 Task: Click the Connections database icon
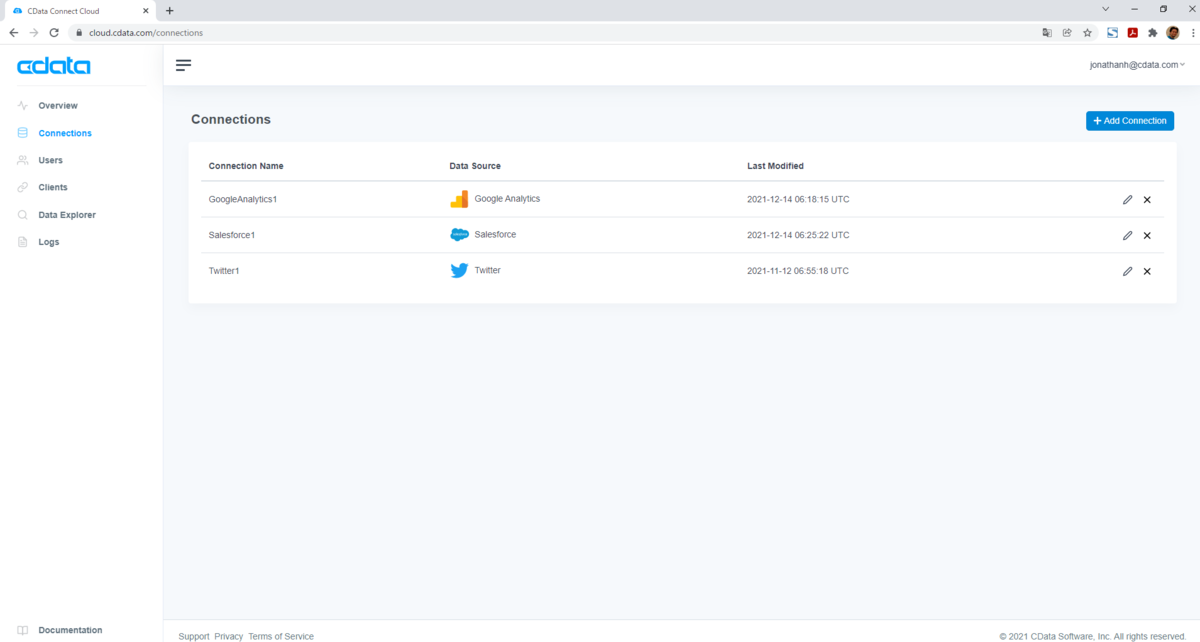click(23, 133)
